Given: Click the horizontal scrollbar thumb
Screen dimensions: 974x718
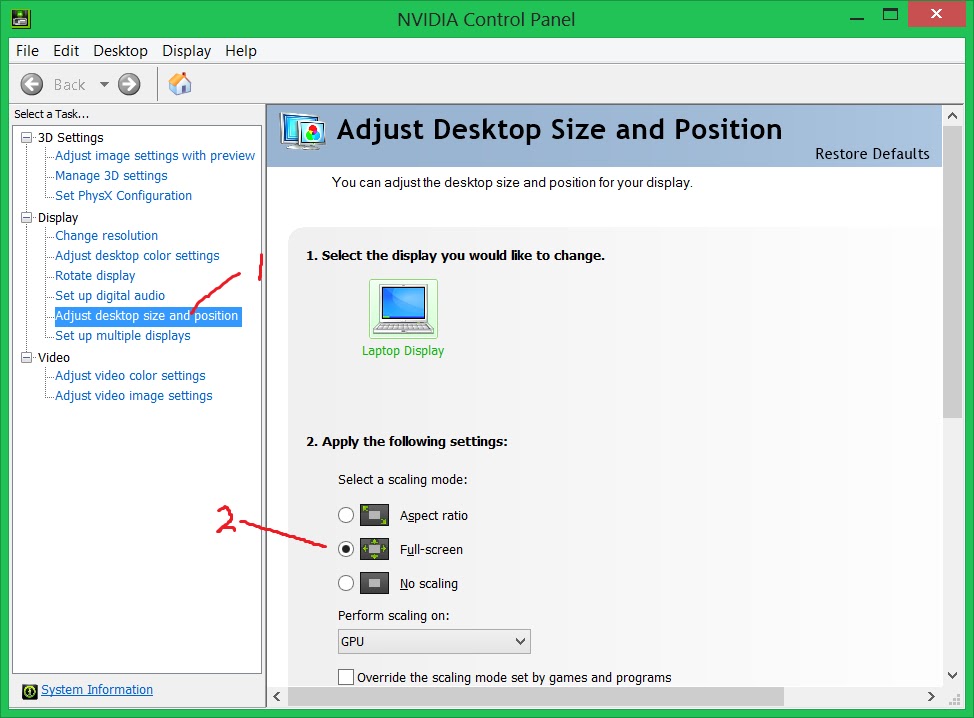Looking at the screenshot, I should [x=535, y=696].
